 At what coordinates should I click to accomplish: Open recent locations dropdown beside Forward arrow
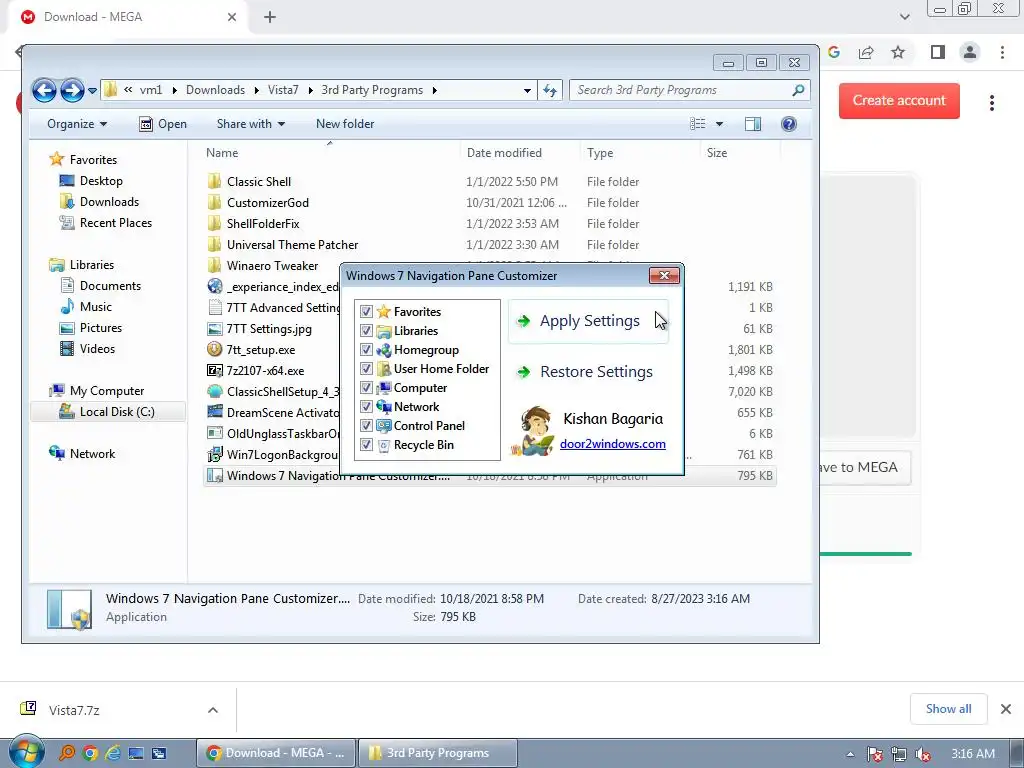pyautogui.click(x=92, y=91)
